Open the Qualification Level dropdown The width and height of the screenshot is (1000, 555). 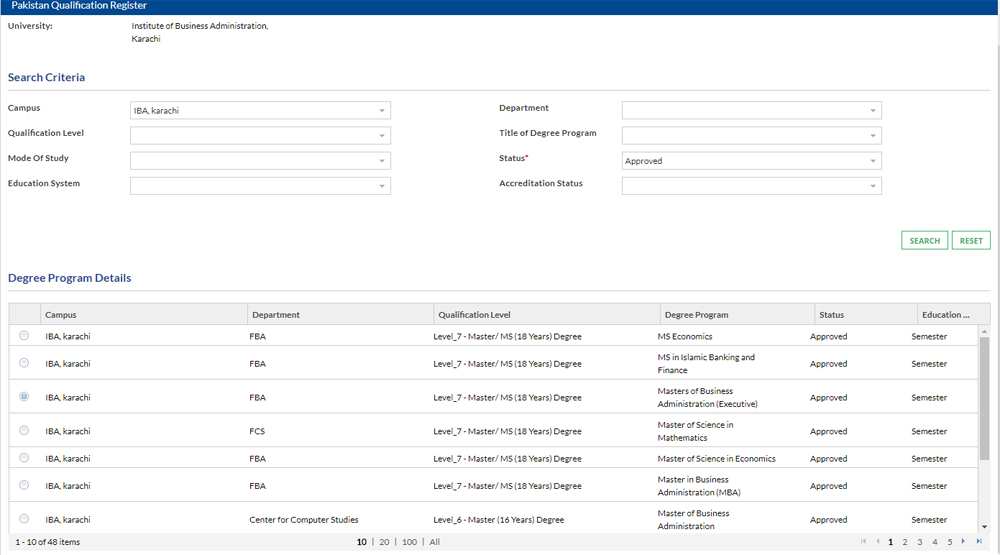pyautogui.click(x=260, y=135)
